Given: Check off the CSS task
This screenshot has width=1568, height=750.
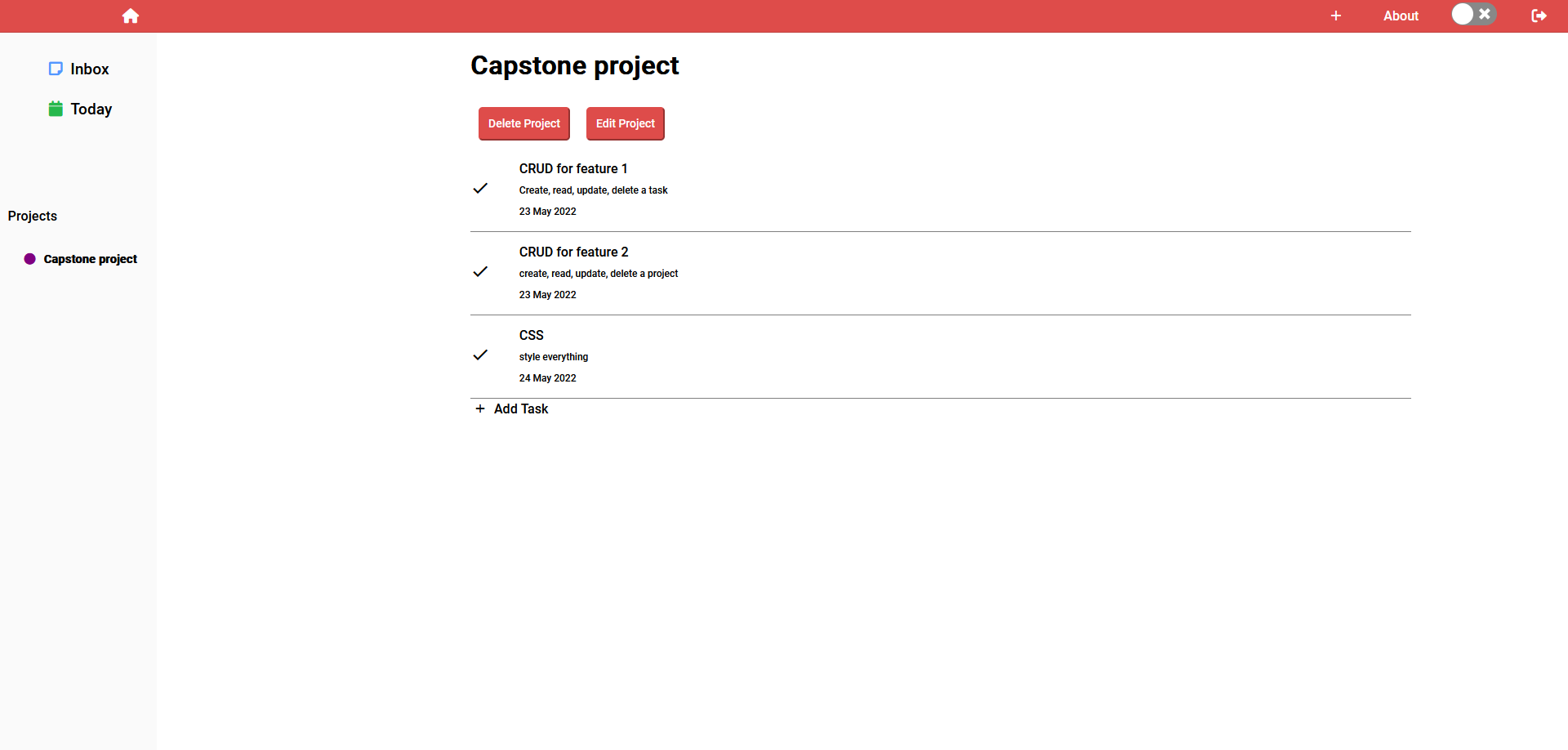Looking at the screenshot, I should [480, 355].
